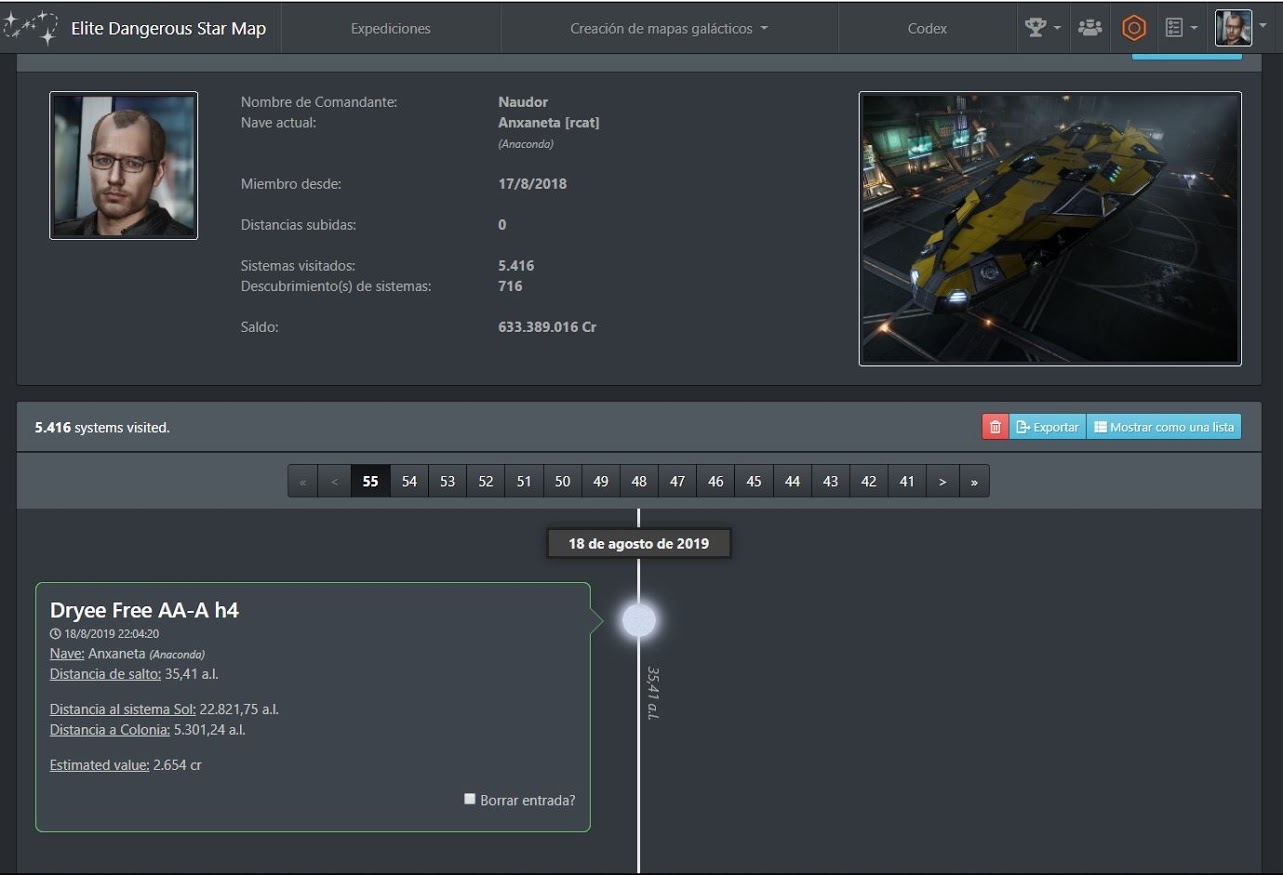Screen dimensions: 1283x875
Task: Click the first page double arrow
Action: (x=303, y=481)
